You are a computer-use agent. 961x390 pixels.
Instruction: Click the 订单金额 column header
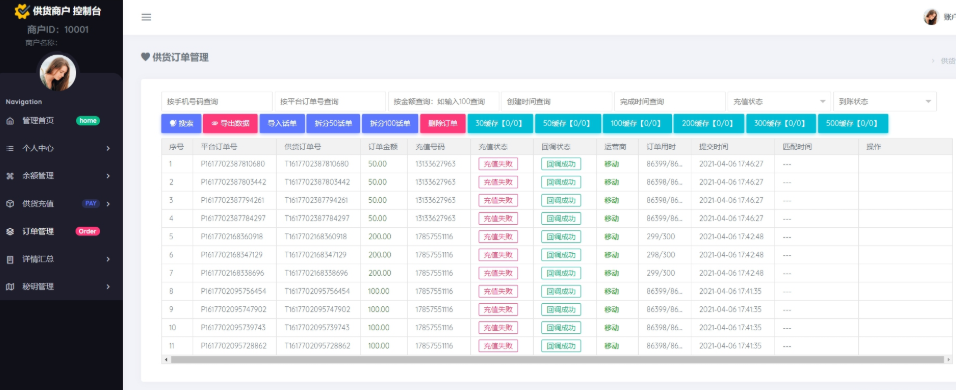coord(383,147)
